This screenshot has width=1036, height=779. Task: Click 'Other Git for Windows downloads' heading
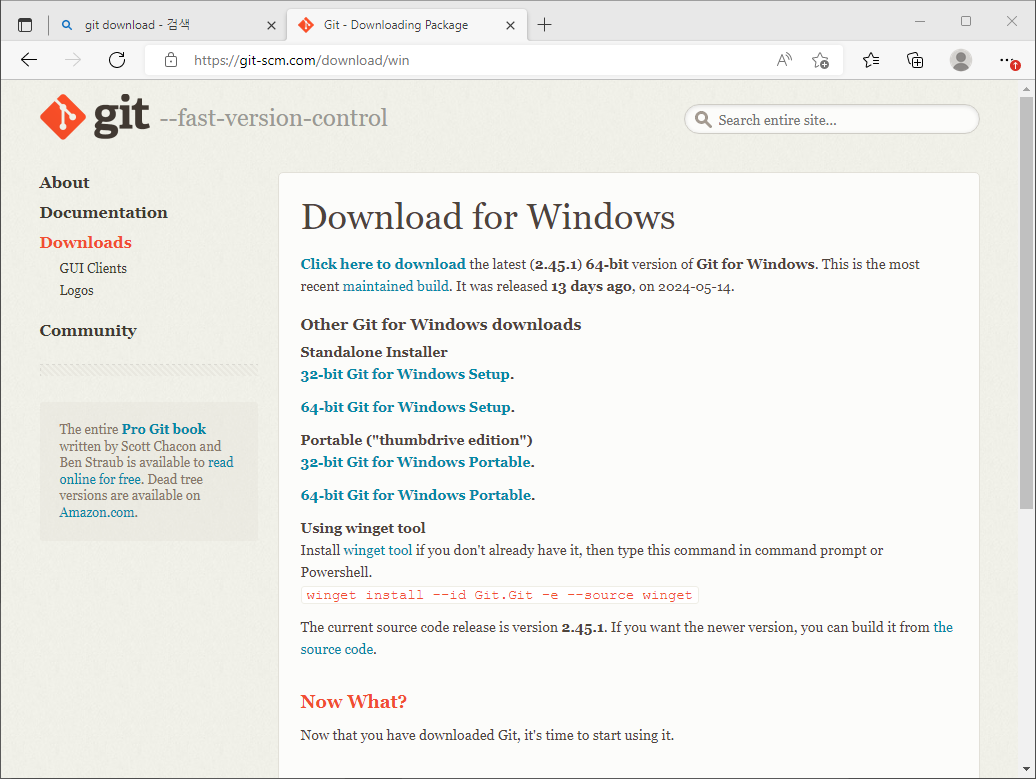[x=441, y=324]
